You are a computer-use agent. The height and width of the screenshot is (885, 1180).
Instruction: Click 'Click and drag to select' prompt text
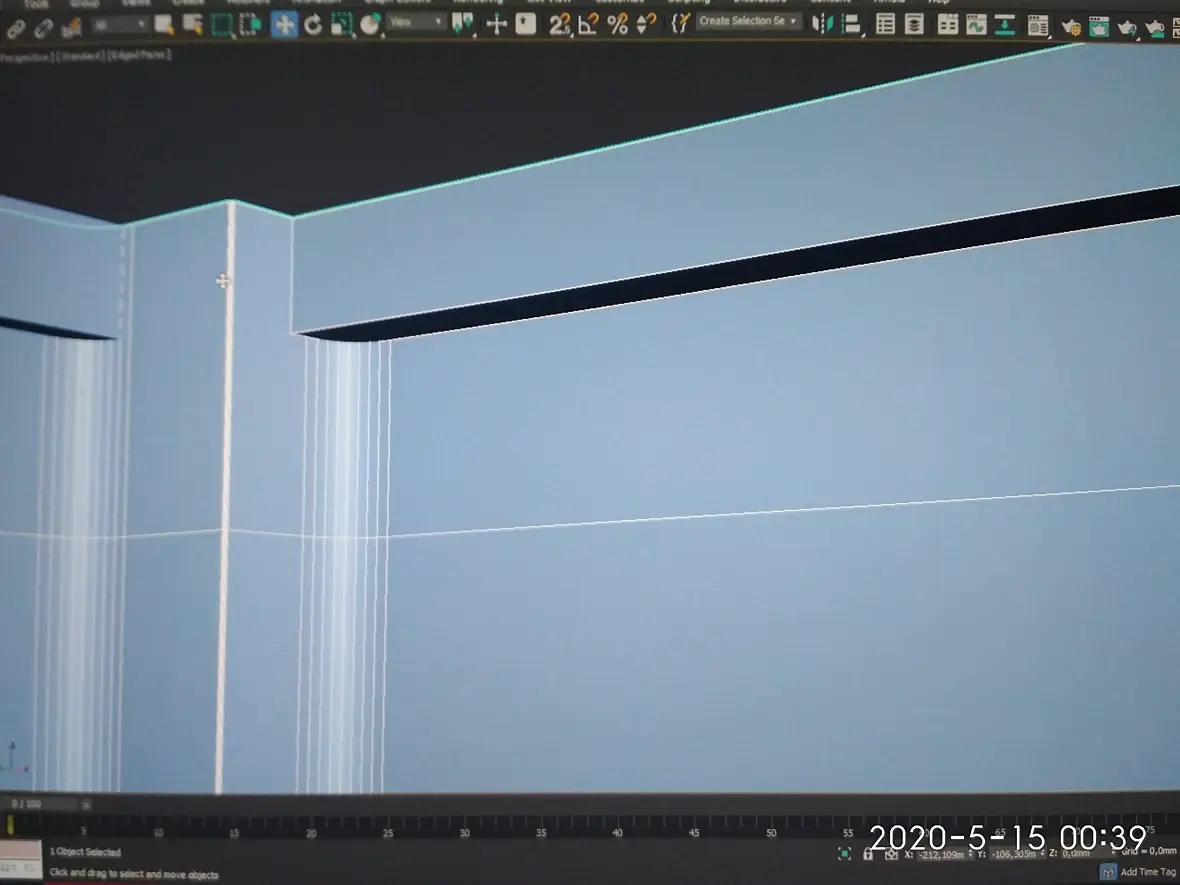coord(134,874)
